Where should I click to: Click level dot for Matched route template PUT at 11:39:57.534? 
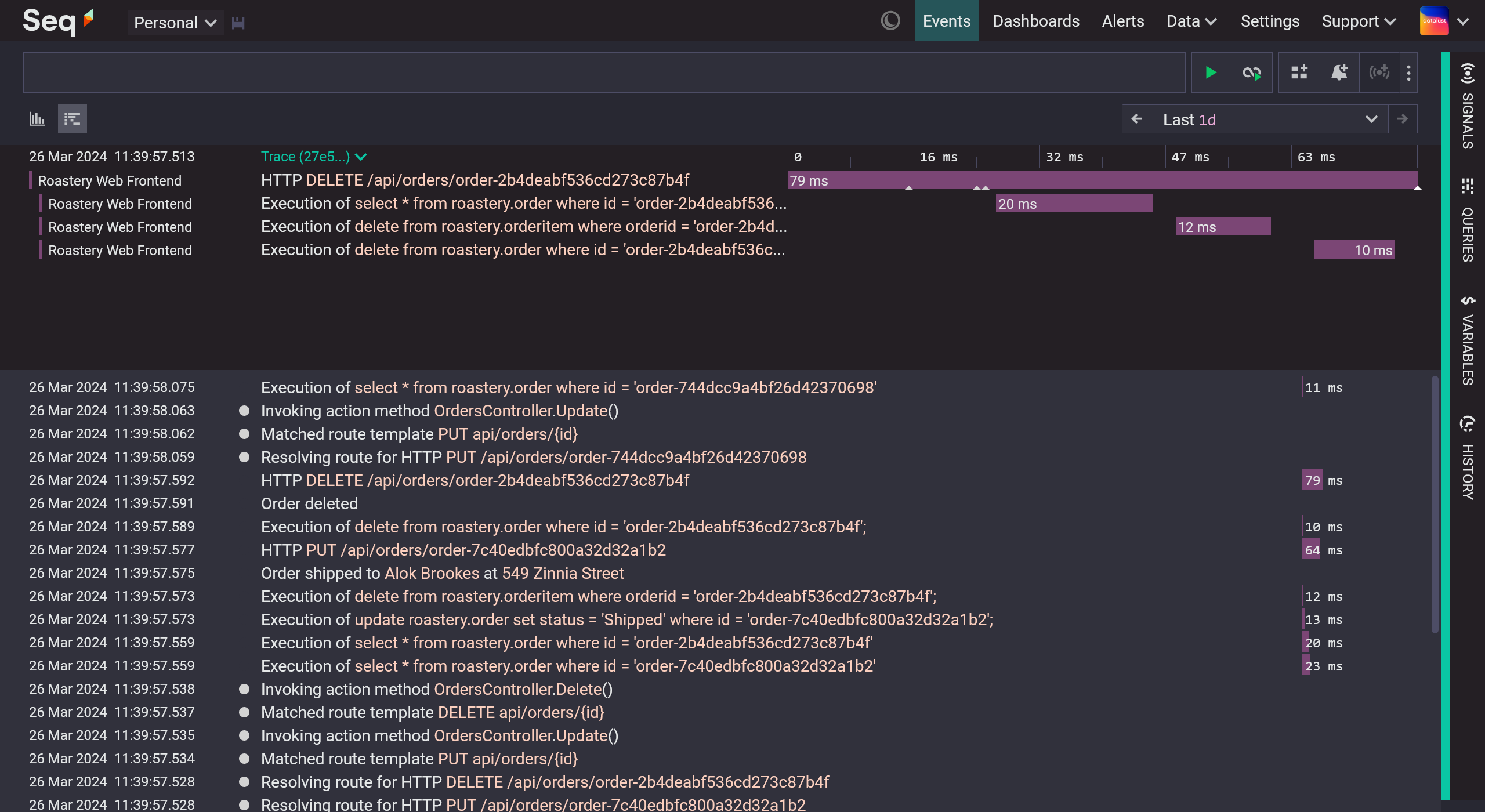[244, 759]
